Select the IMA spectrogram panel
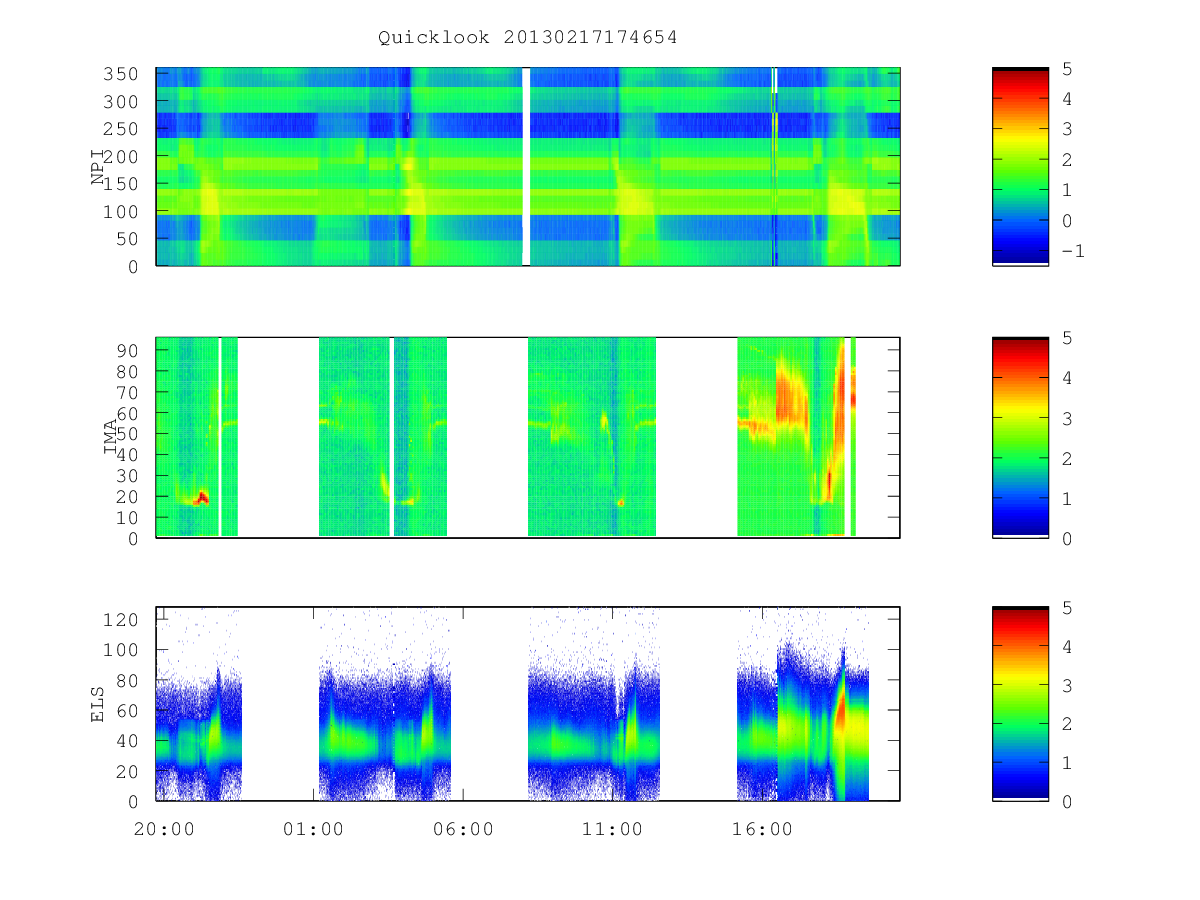This screenshot has width=1200, height=900. tap(528, 437)
